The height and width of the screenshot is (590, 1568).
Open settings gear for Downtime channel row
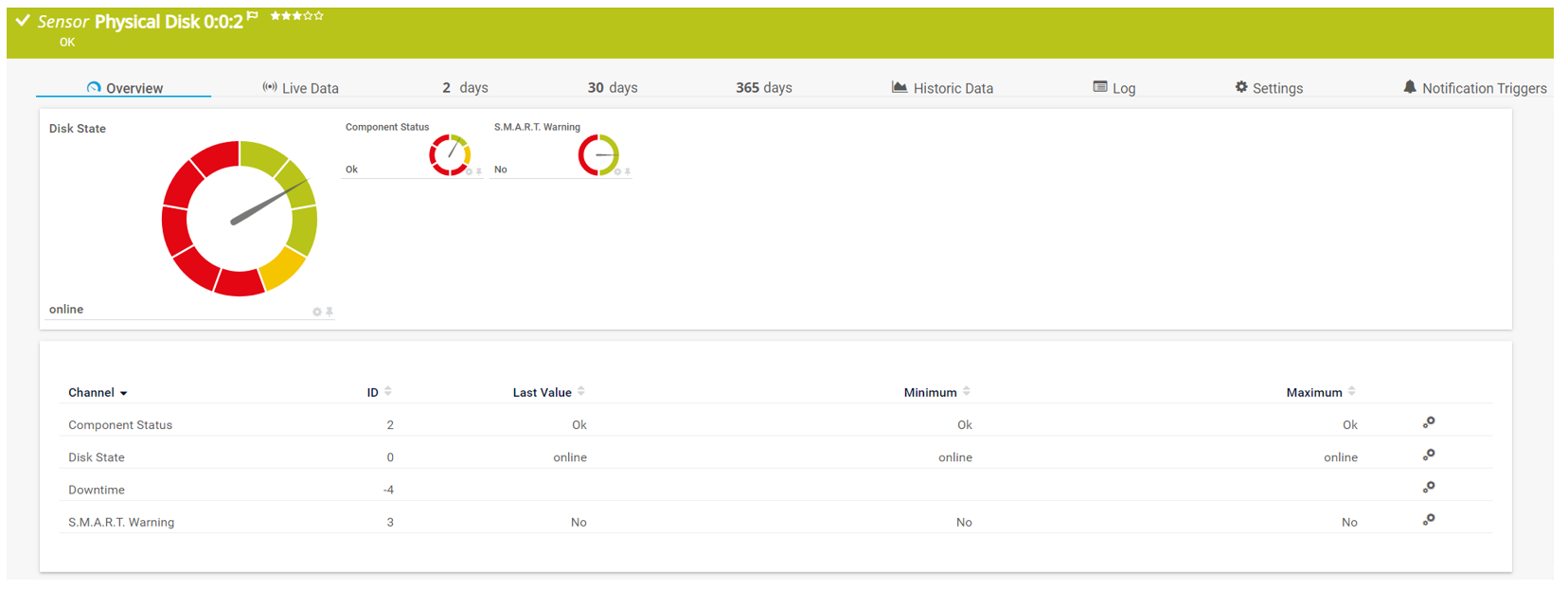click(1428, 487)
